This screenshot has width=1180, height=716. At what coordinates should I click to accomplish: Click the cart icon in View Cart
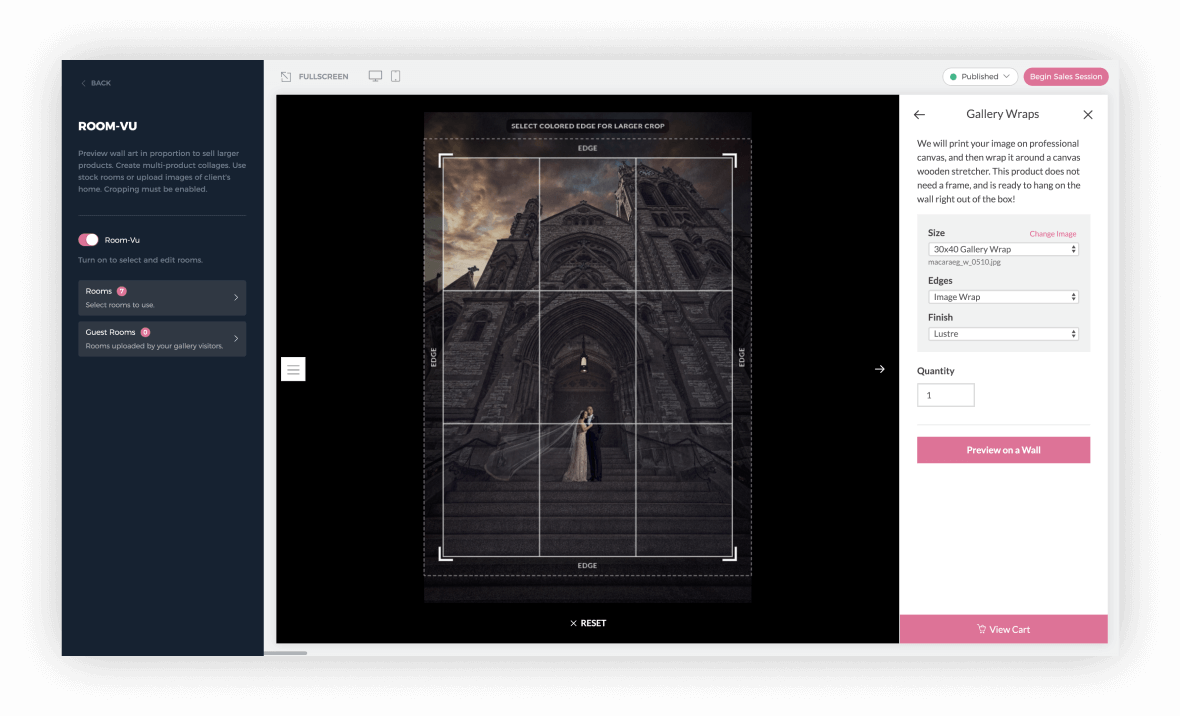pyautogui.click(x=981, y=629)
